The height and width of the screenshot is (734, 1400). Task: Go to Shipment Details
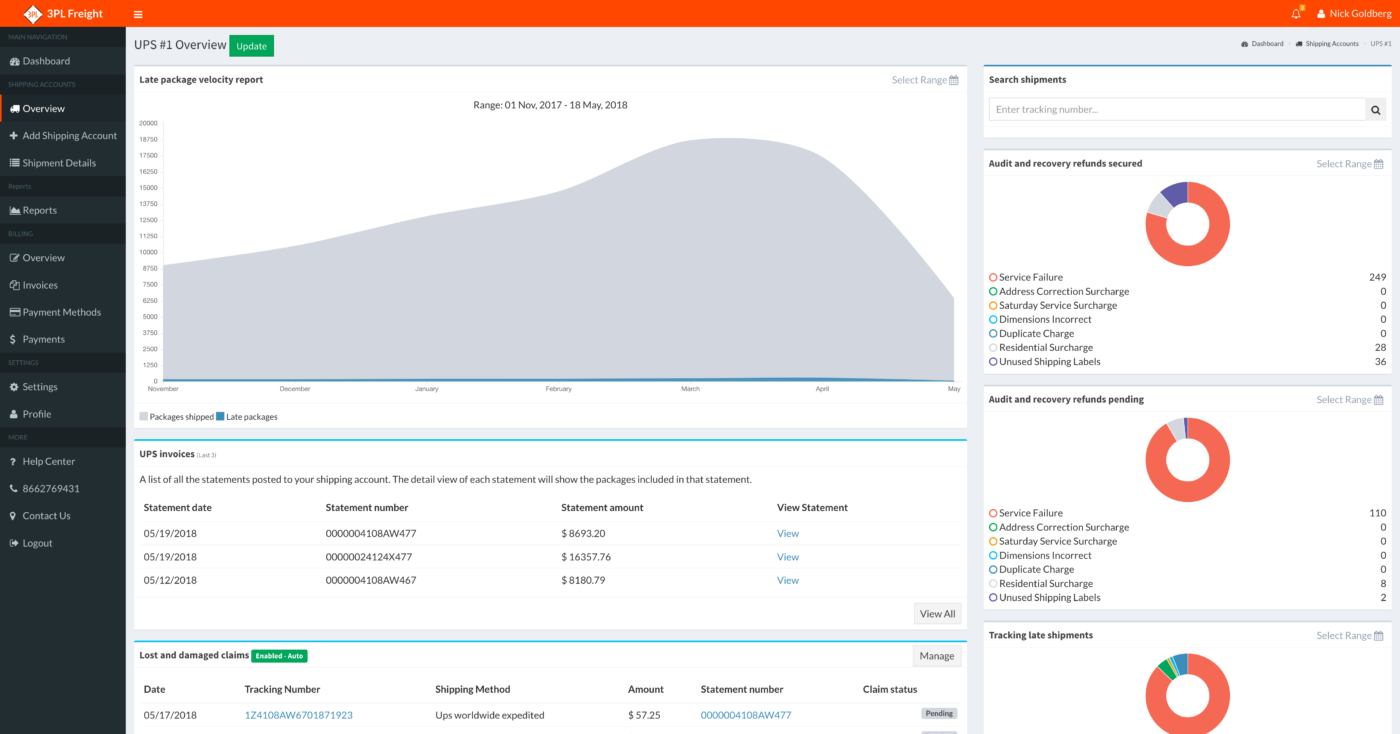click(x=63, y=163)
